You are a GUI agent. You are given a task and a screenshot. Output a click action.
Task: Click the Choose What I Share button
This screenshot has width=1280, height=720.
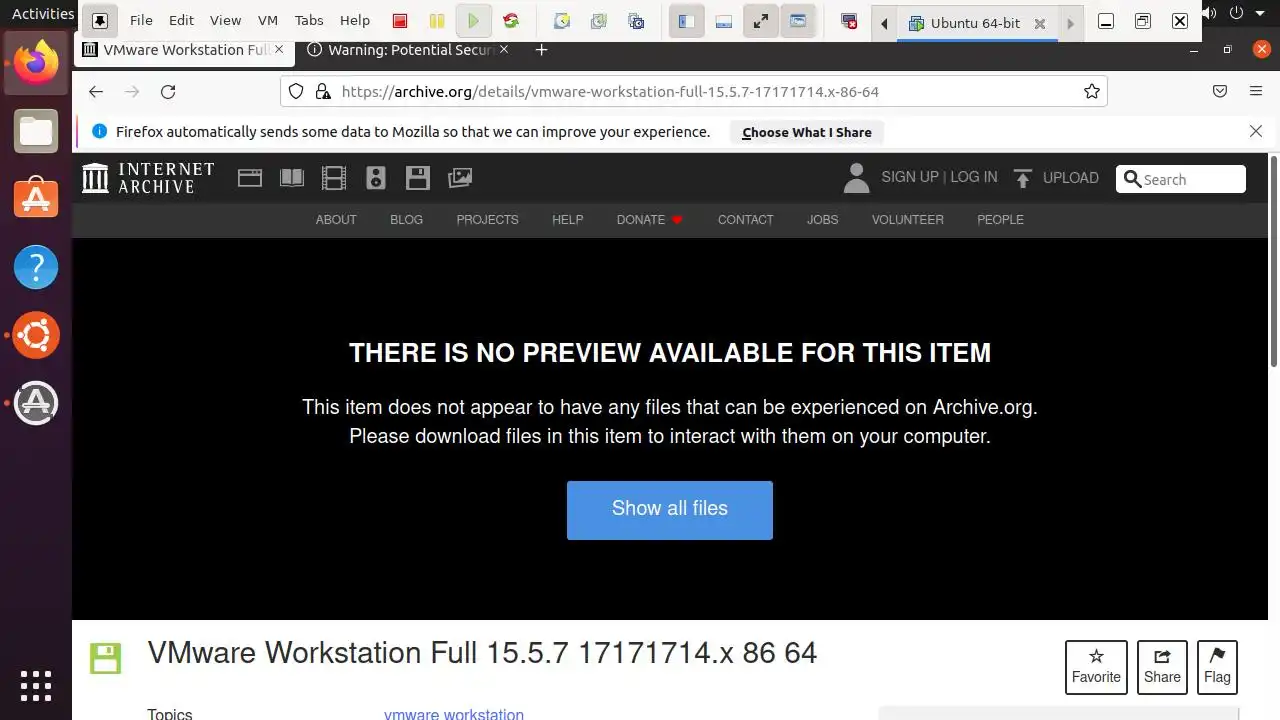(807, 132)
